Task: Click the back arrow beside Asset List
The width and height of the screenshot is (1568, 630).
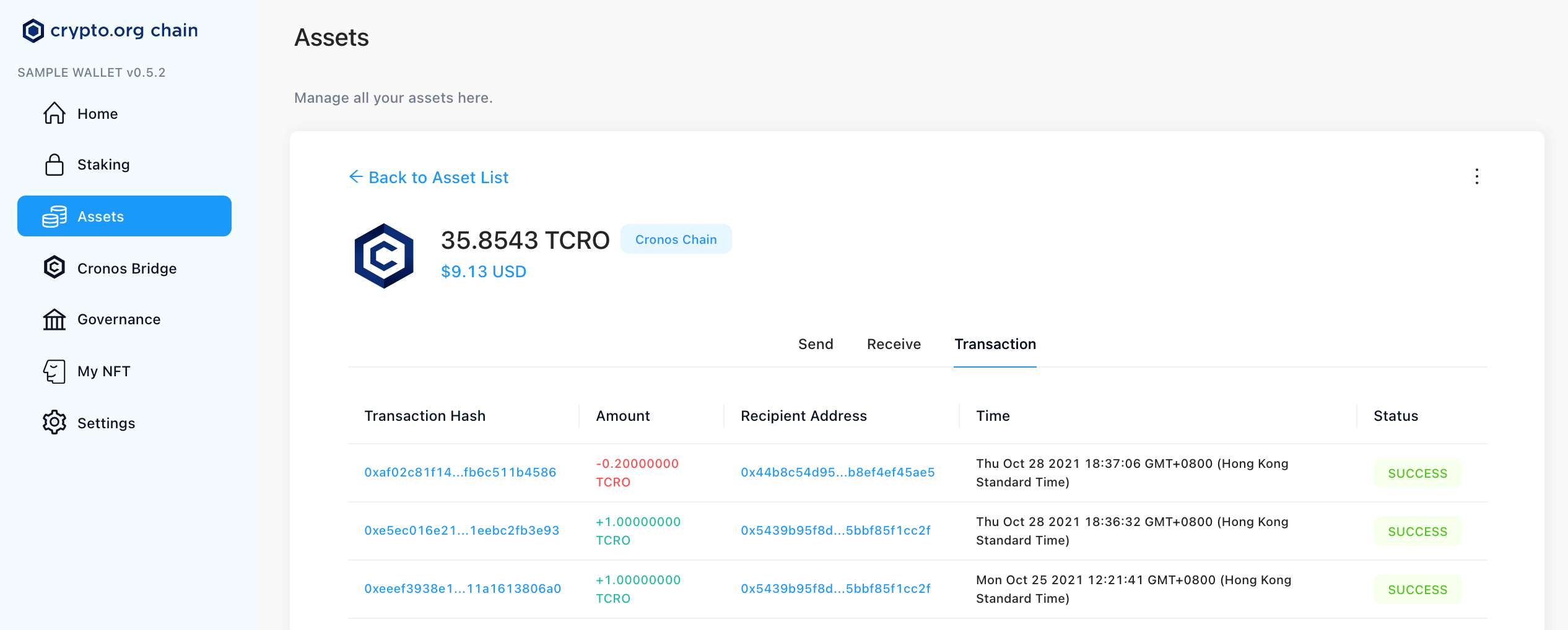Action: 355,177
